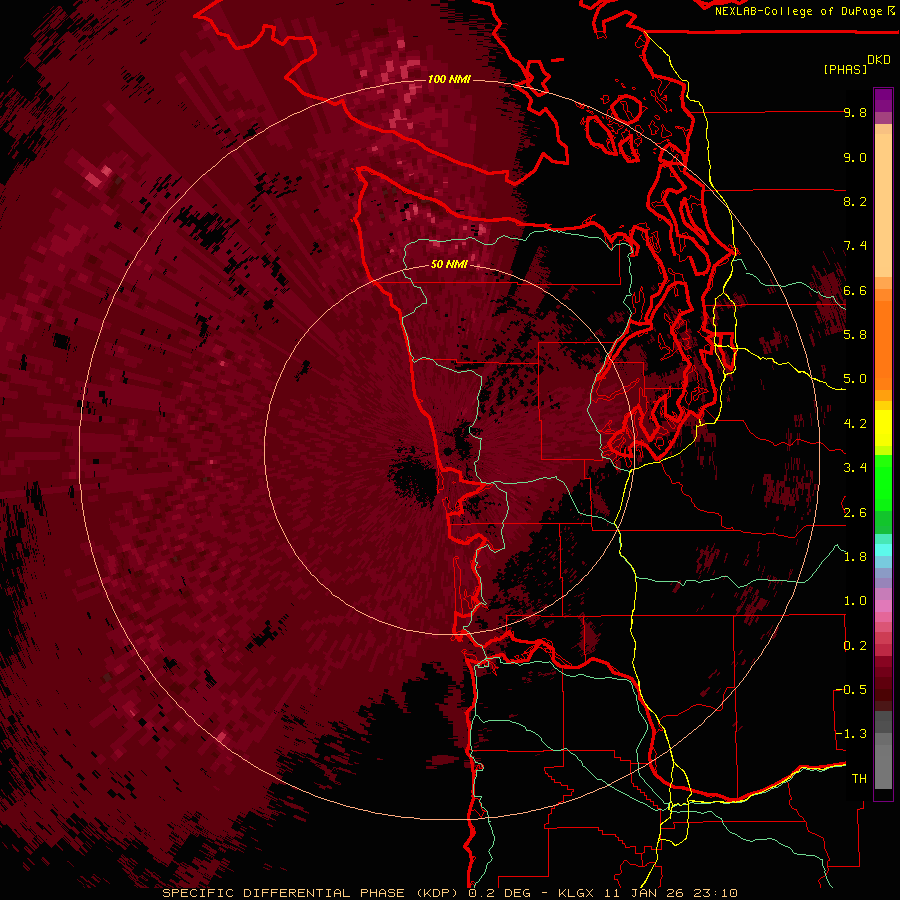Select the 6.6 scale value
Image resolution: width=900 pixels, height=900 pixels.
[x=855, y=290]
